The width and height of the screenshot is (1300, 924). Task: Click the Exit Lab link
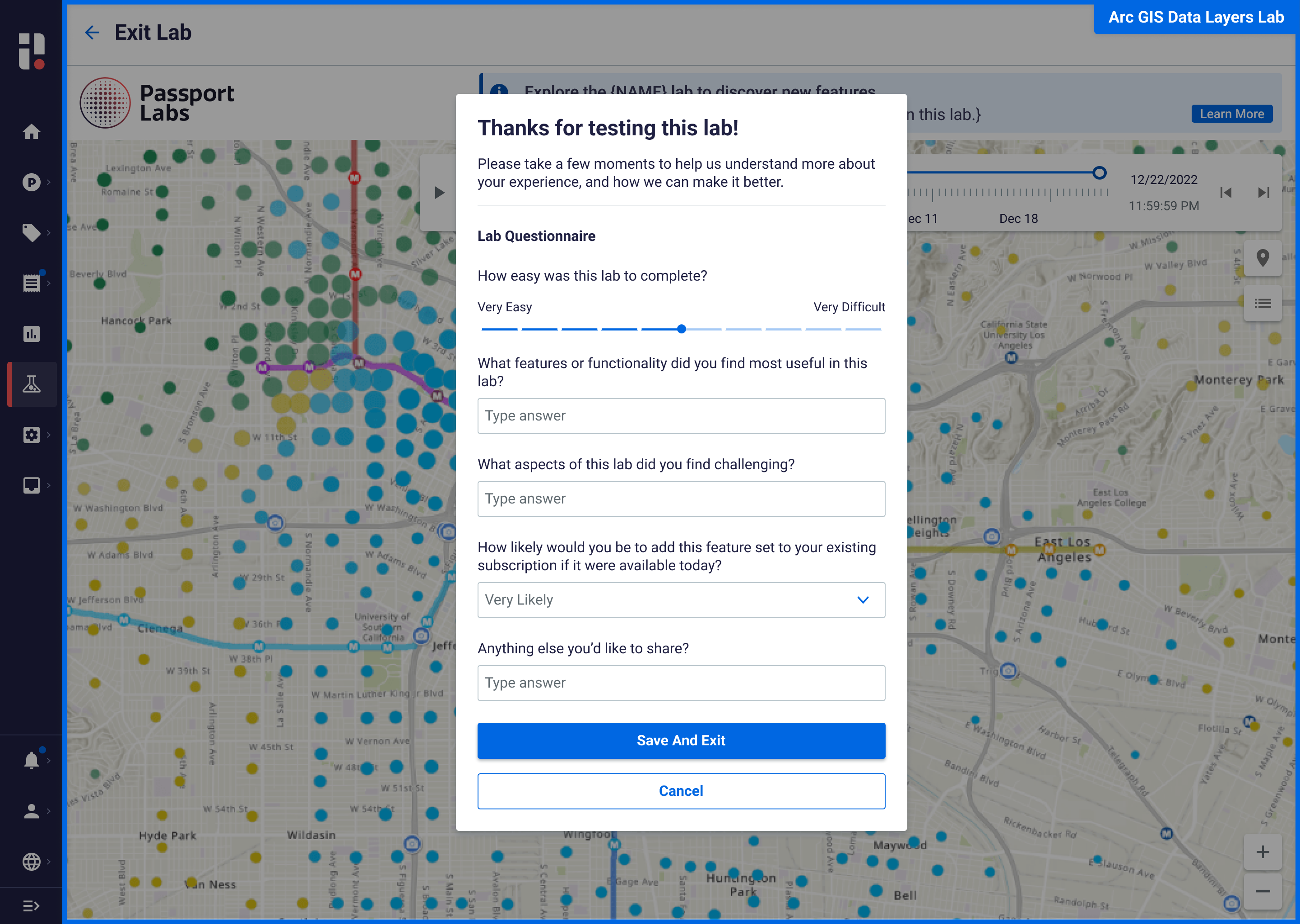[x=153, y=32]
